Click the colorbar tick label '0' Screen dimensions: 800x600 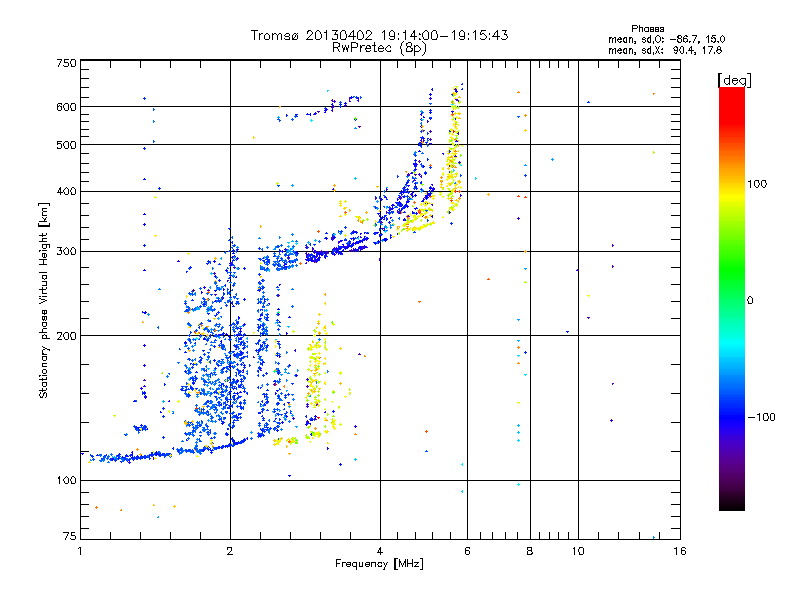[750, 301]
